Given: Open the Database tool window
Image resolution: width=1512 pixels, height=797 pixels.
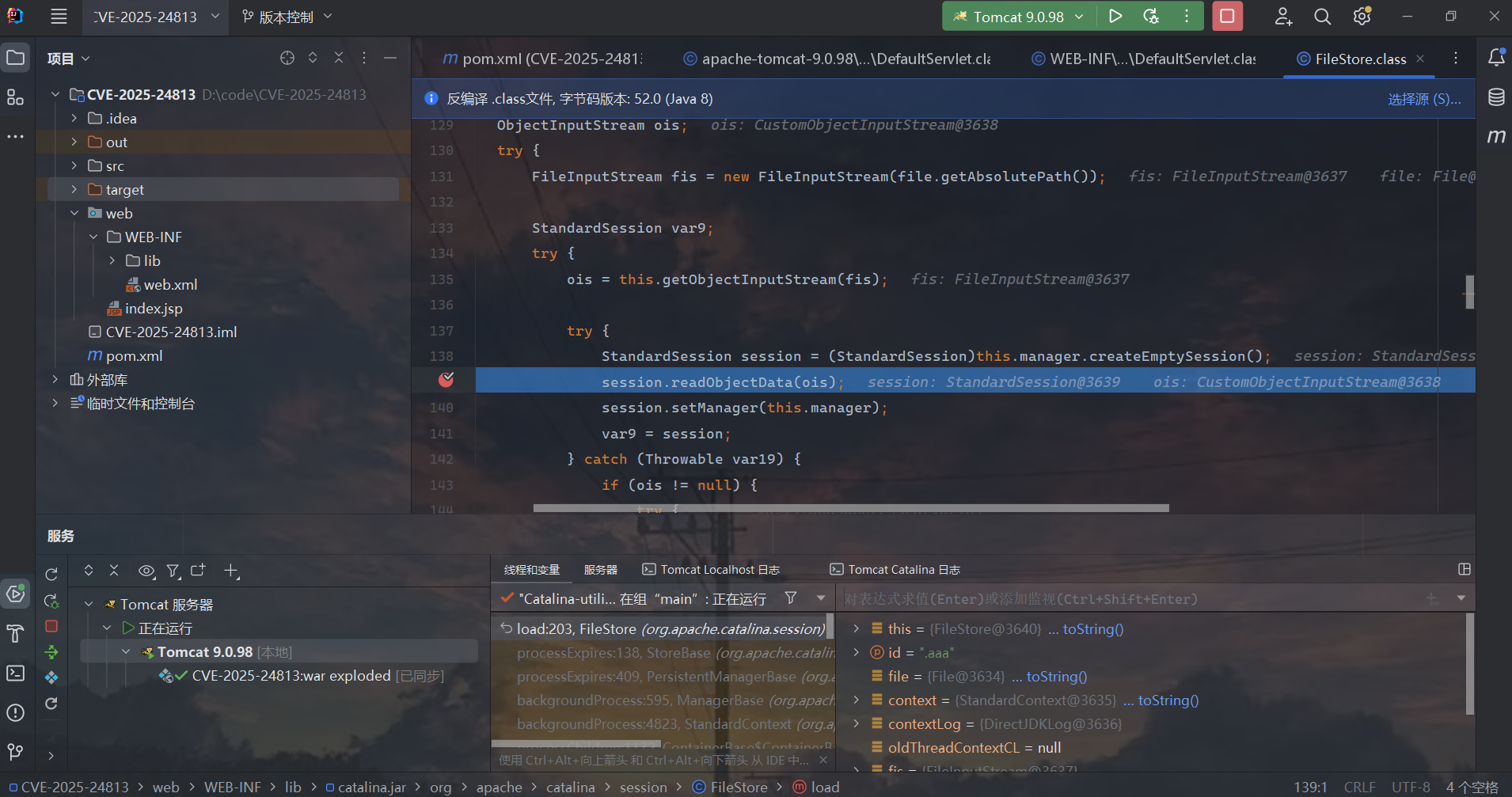Looking at the screenshot, I should point(1496,97).
